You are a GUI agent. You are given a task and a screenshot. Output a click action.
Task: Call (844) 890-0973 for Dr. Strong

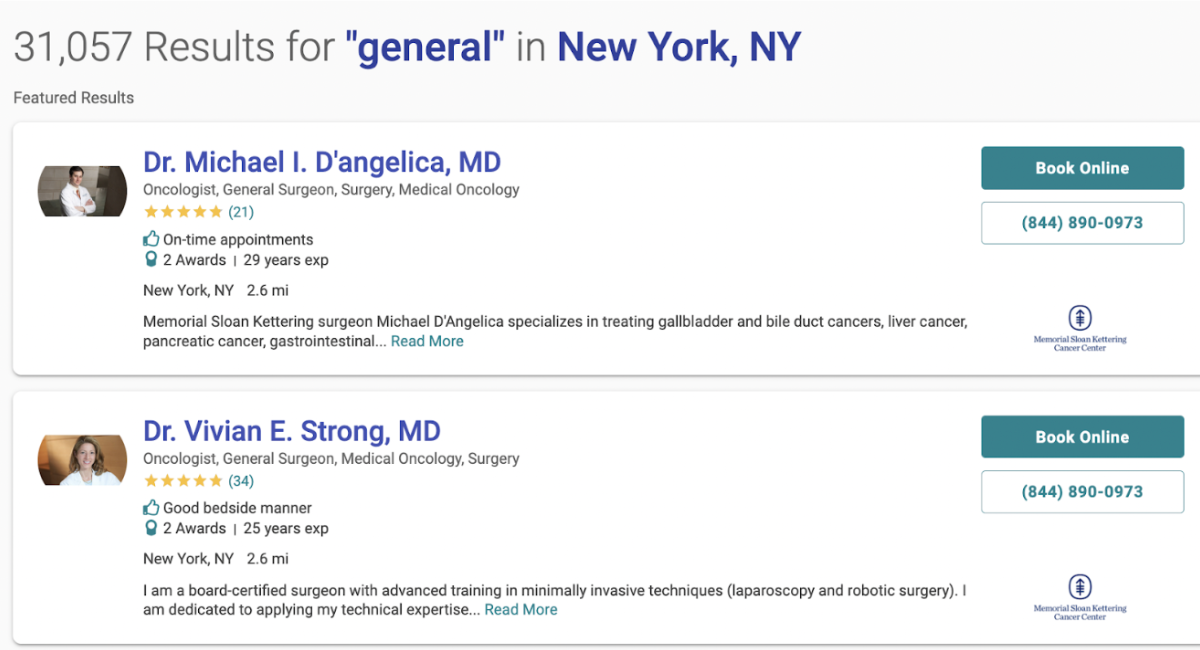tap(1082, 491)
